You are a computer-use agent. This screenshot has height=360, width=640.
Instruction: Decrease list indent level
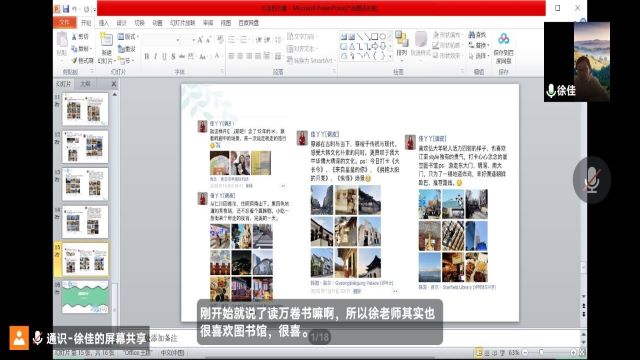[x=258, y=40]
